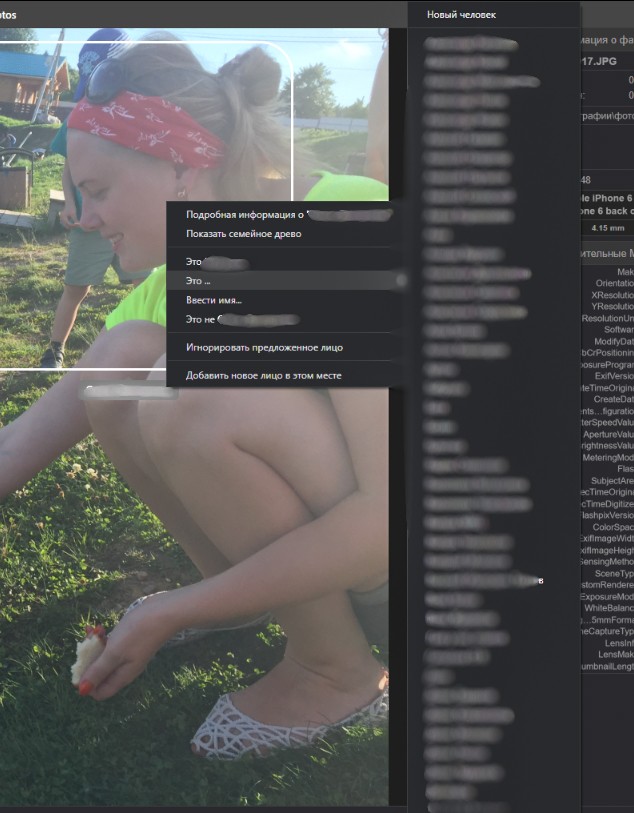Select the 'ApertureValue' metadata row
This screenshot has width=634, height=813.
pos(608,434)
